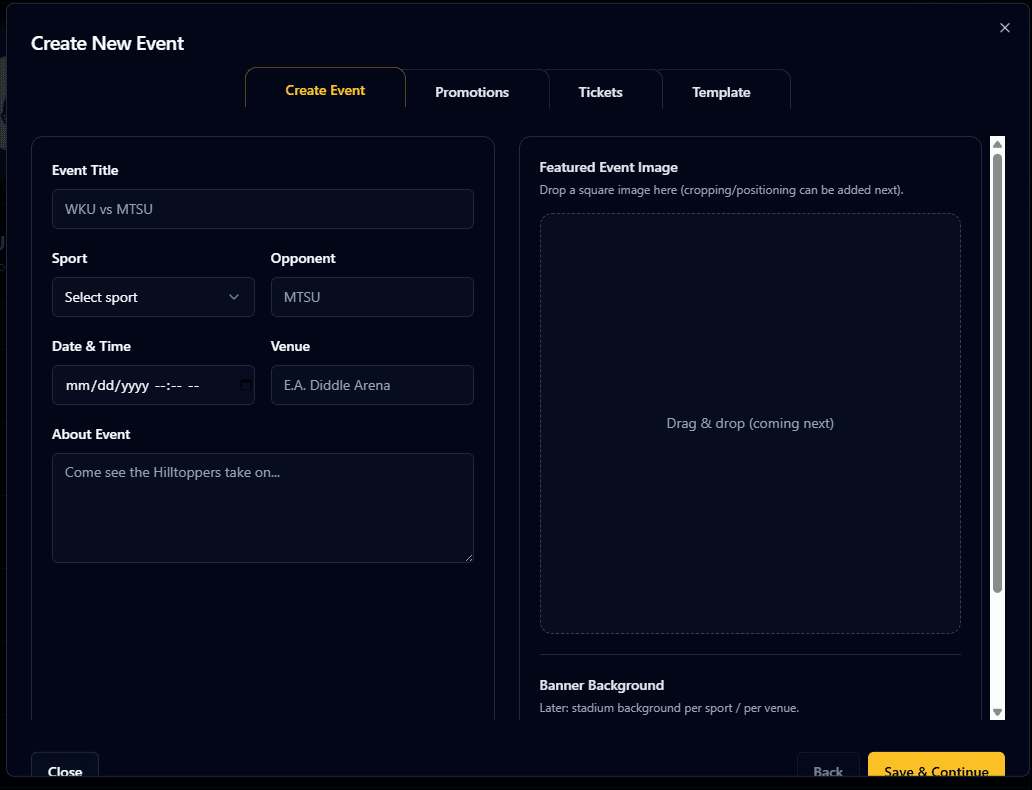
Task: Click the About Event resize grip
Action: 468,557
